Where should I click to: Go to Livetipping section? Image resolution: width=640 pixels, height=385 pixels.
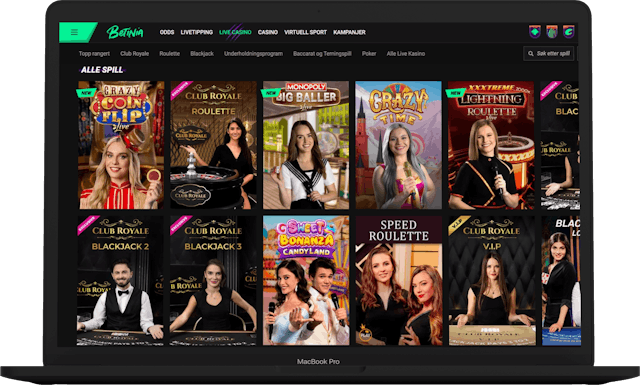tap(197, 32)
